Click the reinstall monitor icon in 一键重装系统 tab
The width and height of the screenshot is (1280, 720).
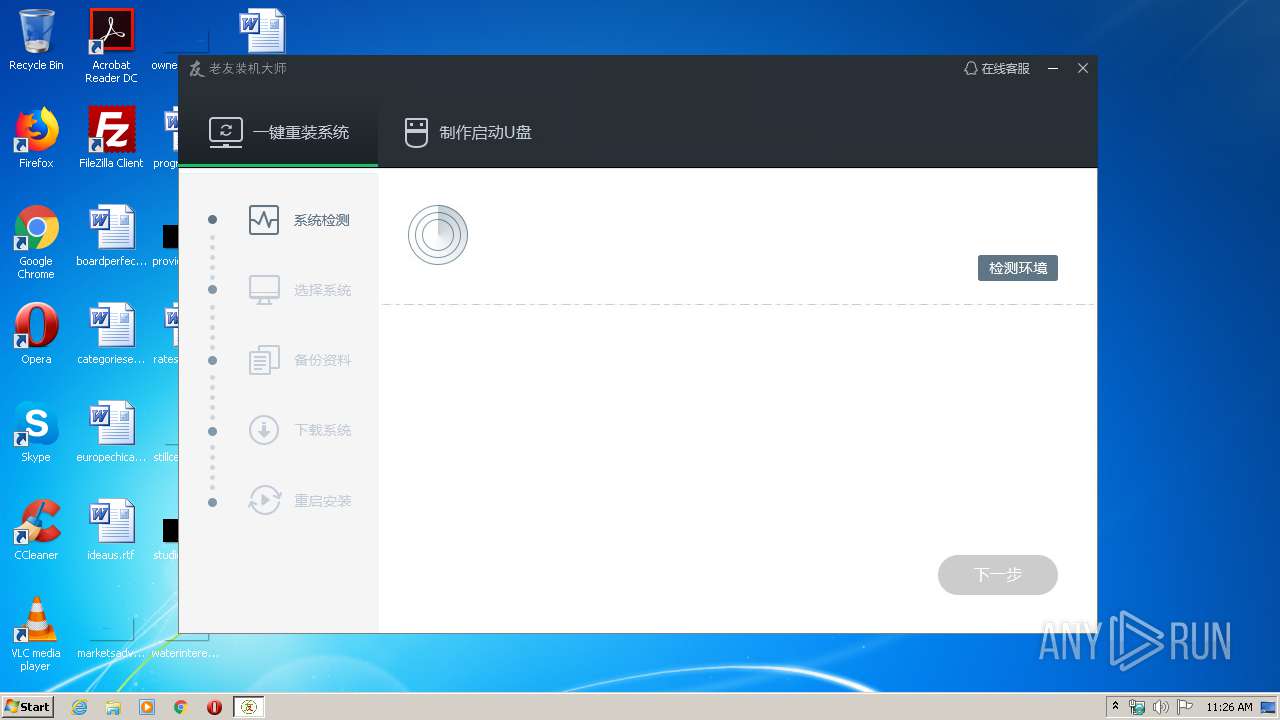click(x=226, y=132)
